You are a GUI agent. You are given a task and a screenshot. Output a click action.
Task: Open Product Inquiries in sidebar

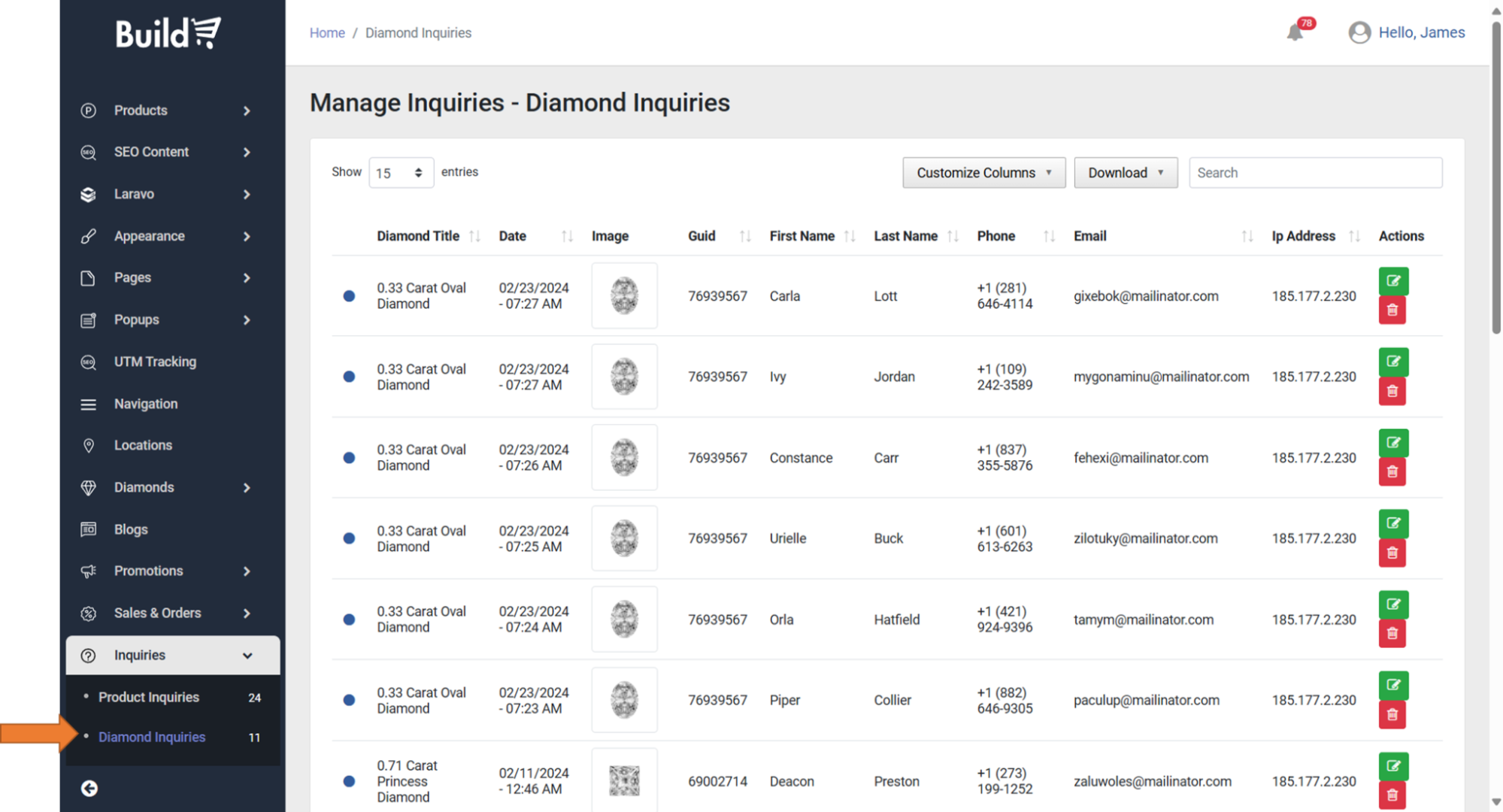[x=149, y=697]
